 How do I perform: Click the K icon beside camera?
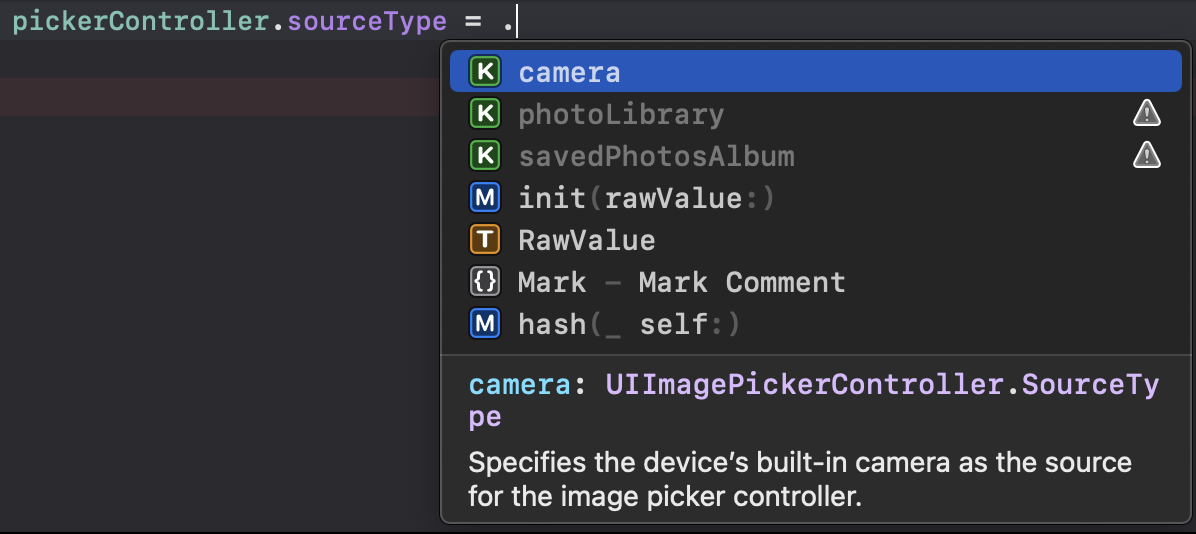click(485, 72)
